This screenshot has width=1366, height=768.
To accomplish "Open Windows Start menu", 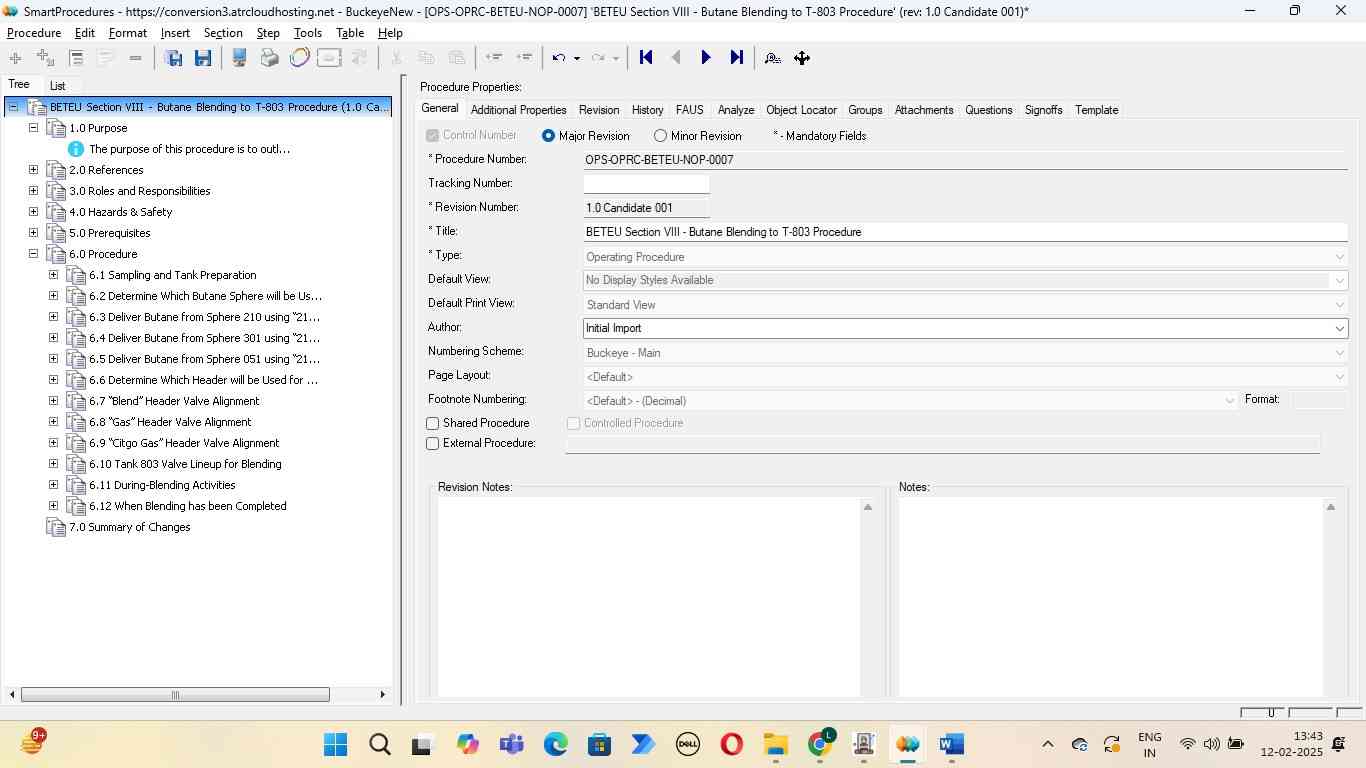I will [336, 744].
